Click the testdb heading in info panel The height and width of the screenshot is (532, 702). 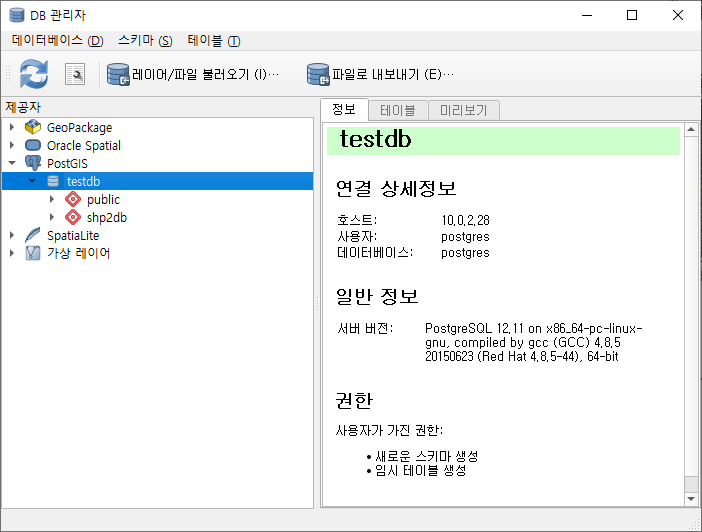pyautogui.click(x=375, y=139)
